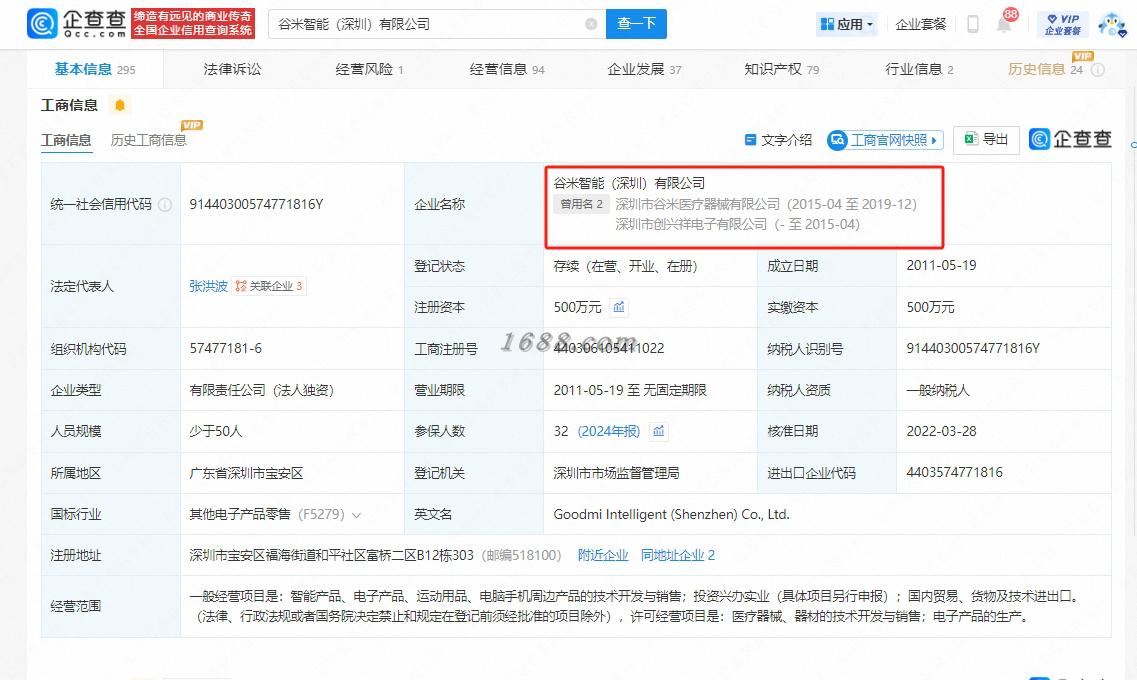Clear the search box with the X icon
This screenshot has height=680, width=1137.
[591, 24]
